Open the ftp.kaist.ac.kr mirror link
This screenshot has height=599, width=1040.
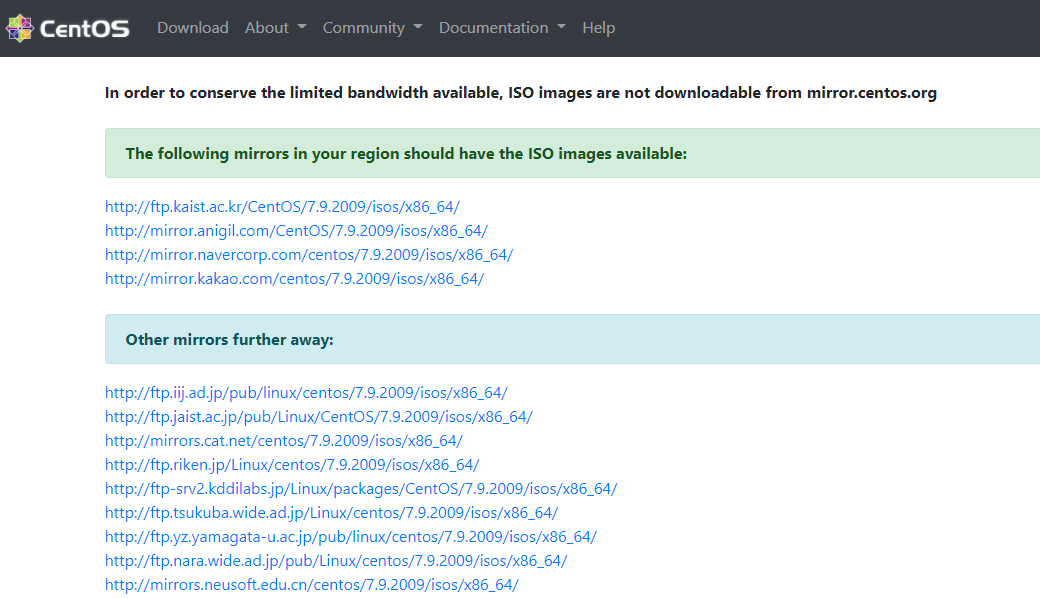[x=282, y=207]
